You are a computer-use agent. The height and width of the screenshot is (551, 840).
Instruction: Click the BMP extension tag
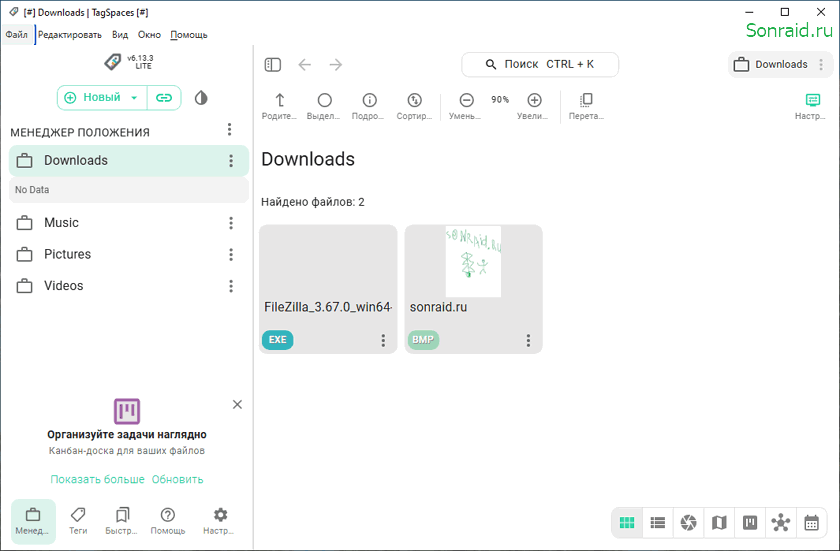click(423, 339)
